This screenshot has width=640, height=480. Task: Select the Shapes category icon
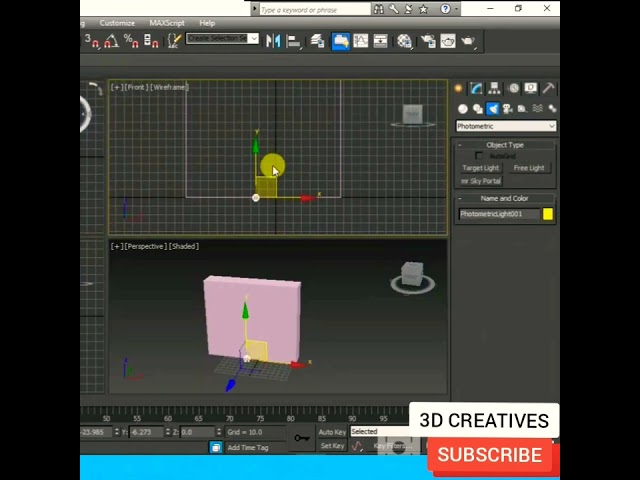pos(478,109)
